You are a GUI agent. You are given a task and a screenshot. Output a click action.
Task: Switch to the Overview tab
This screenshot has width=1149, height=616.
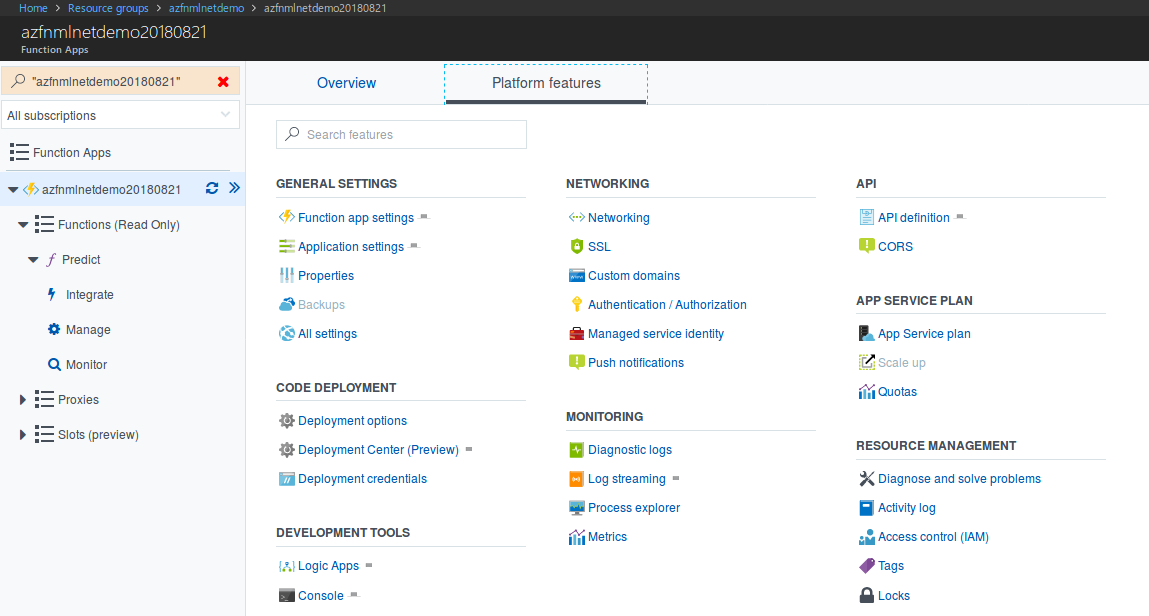(346, 83)
